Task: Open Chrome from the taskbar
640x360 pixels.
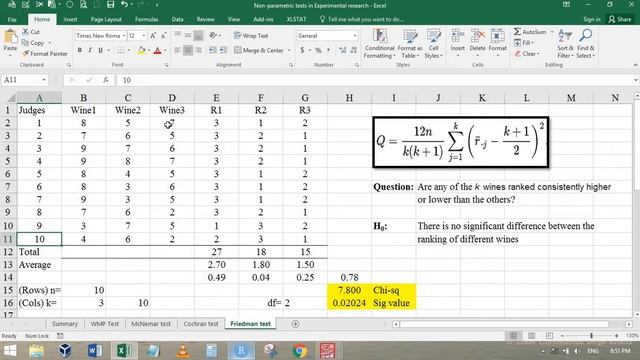Action: (300, 351)
